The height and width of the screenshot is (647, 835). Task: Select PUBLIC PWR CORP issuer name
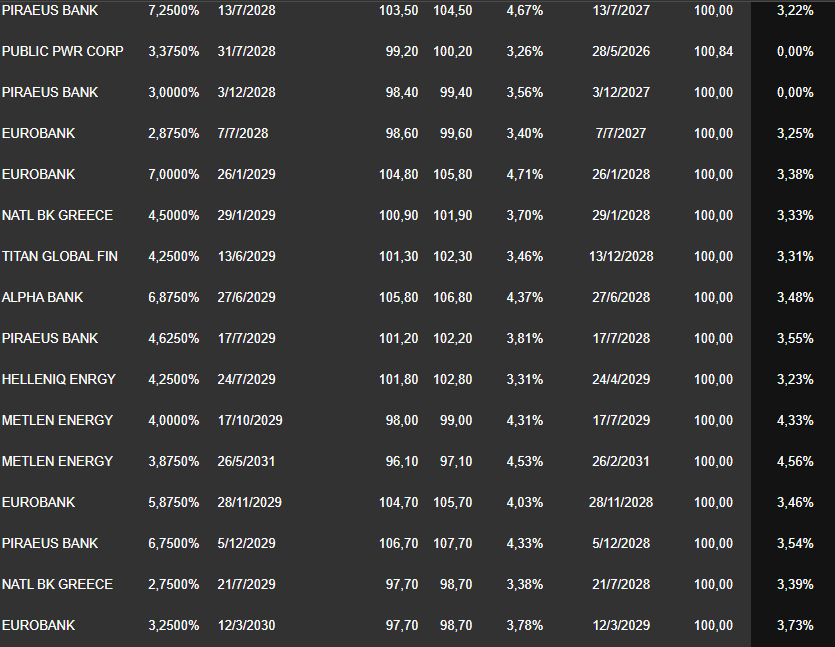(x=63, y=51)
